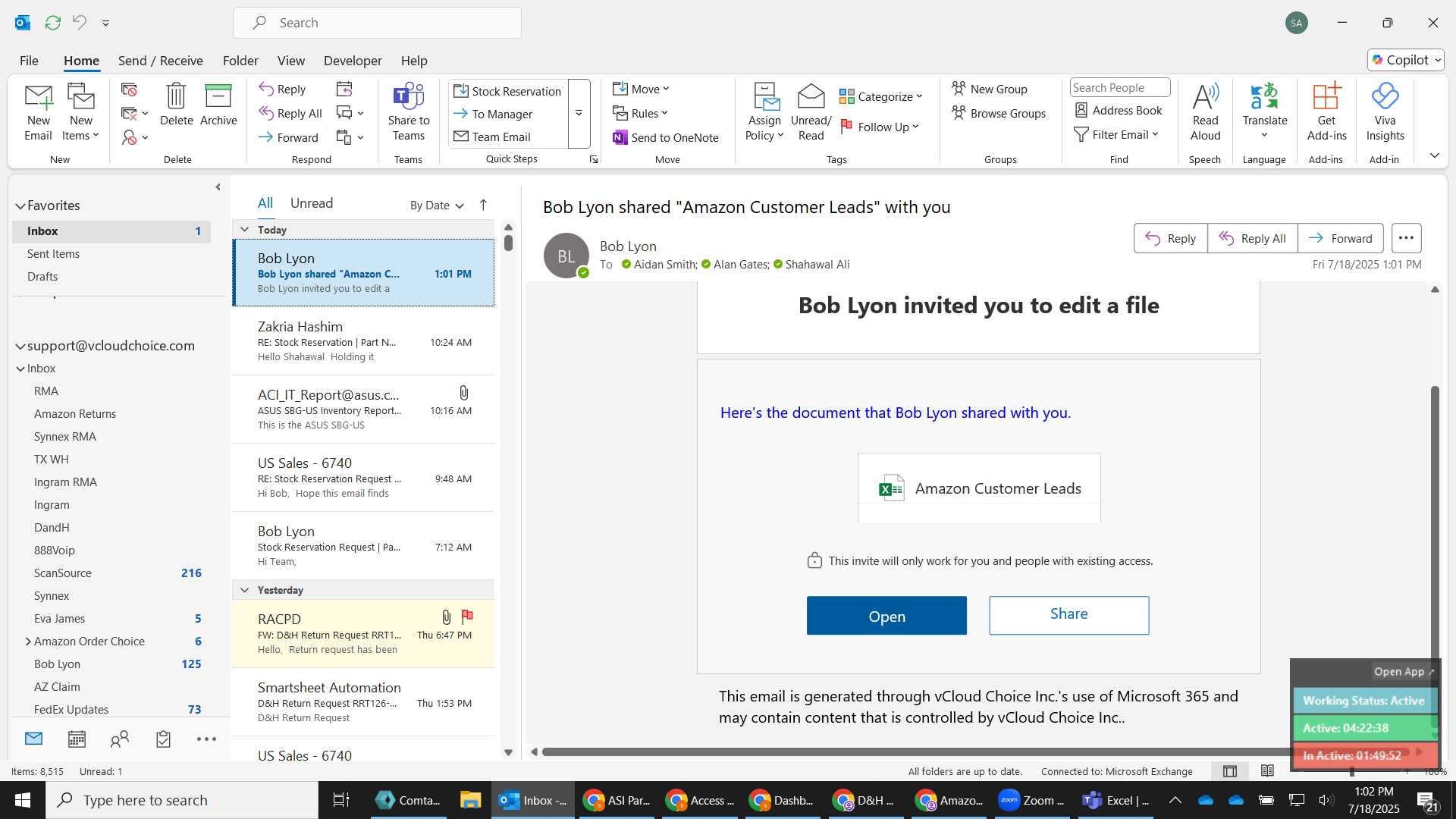This screenshot has width=1456, height=819.
Task: Show Unread messages only
Action: [312, 203]
